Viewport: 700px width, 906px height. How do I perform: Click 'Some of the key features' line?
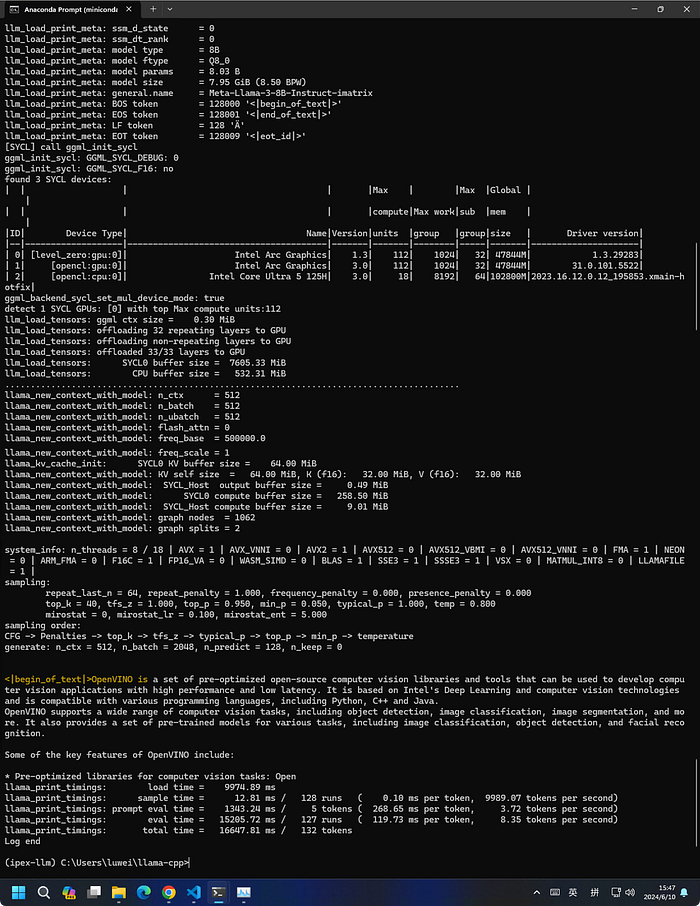point(120,755)
